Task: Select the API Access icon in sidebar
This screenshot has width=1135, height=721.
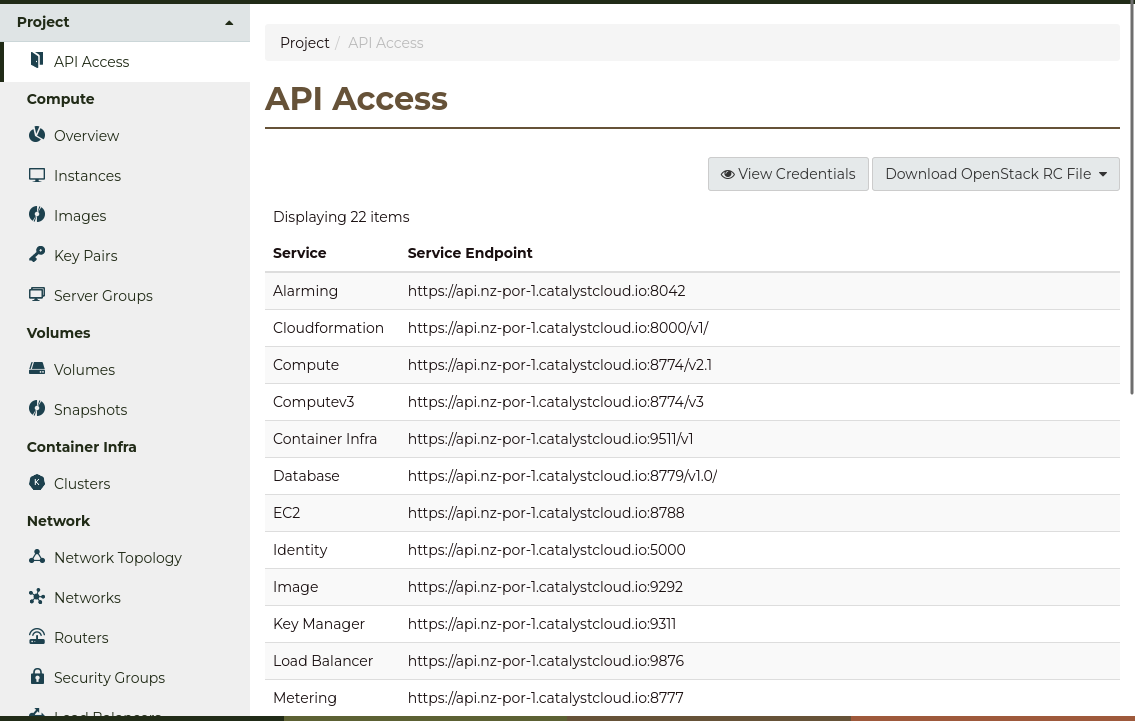Action: [37, 60]
